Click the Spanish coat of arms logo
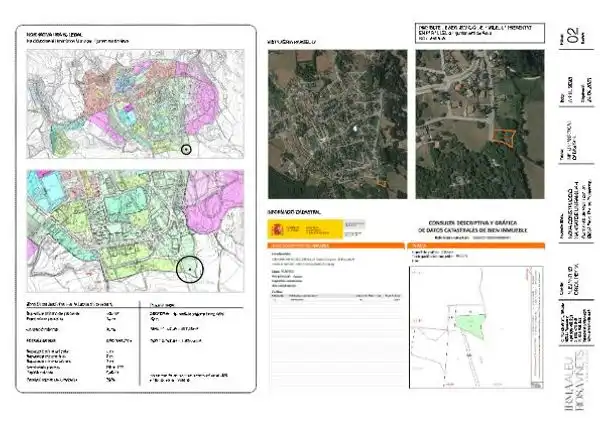This screenshot has width=600, height=425. (277, 230)
